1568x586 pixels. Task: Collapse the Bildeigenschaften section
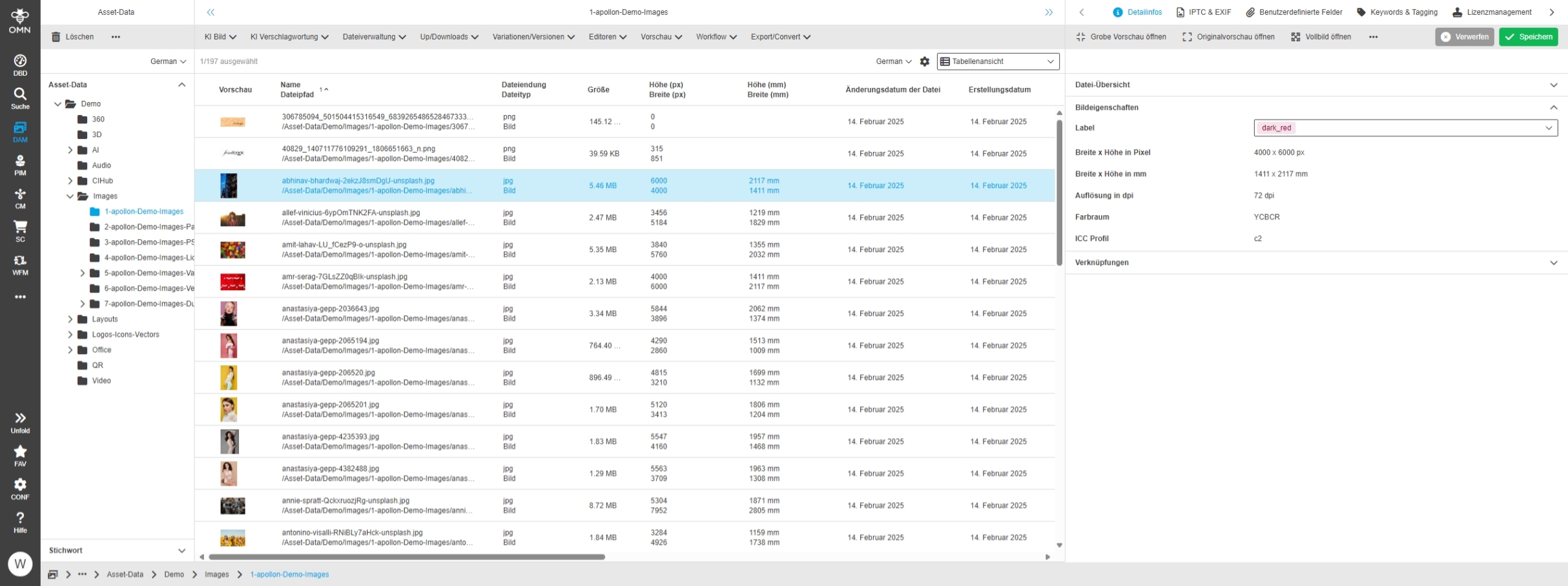tap(1553, 107)
